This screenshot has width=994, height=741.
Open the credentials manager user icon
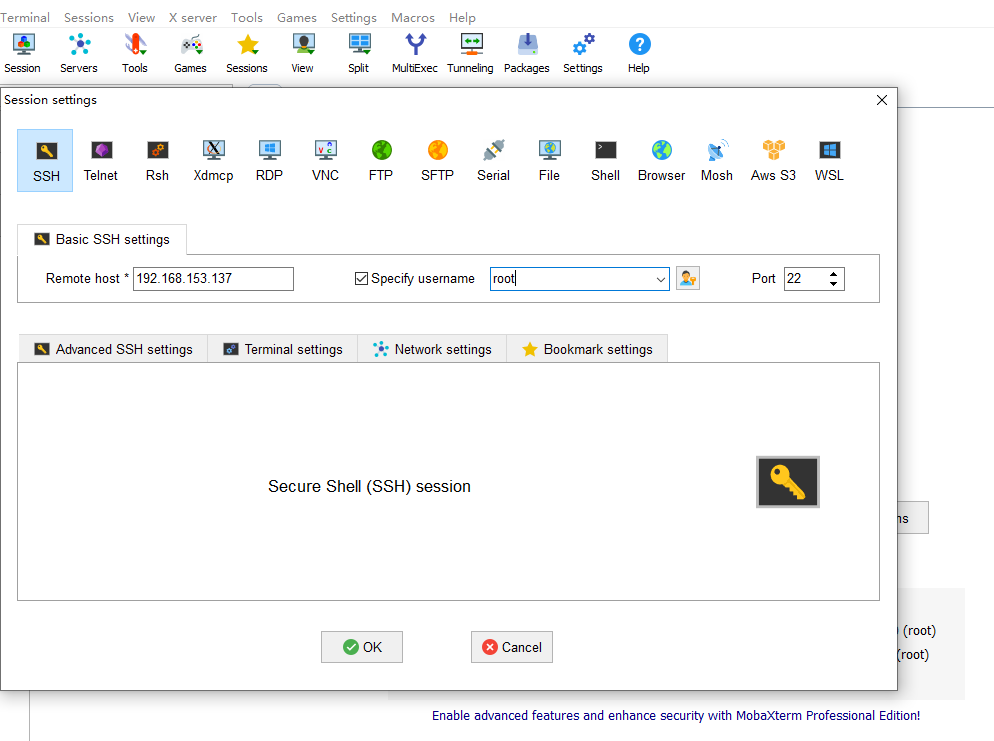click(x=688, y=278)
